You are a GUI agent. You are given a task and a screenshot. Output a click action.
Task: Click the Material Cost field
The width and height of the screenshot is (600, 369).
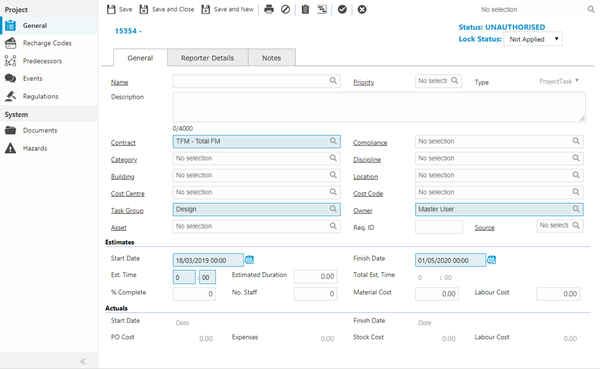click(437, 294)
